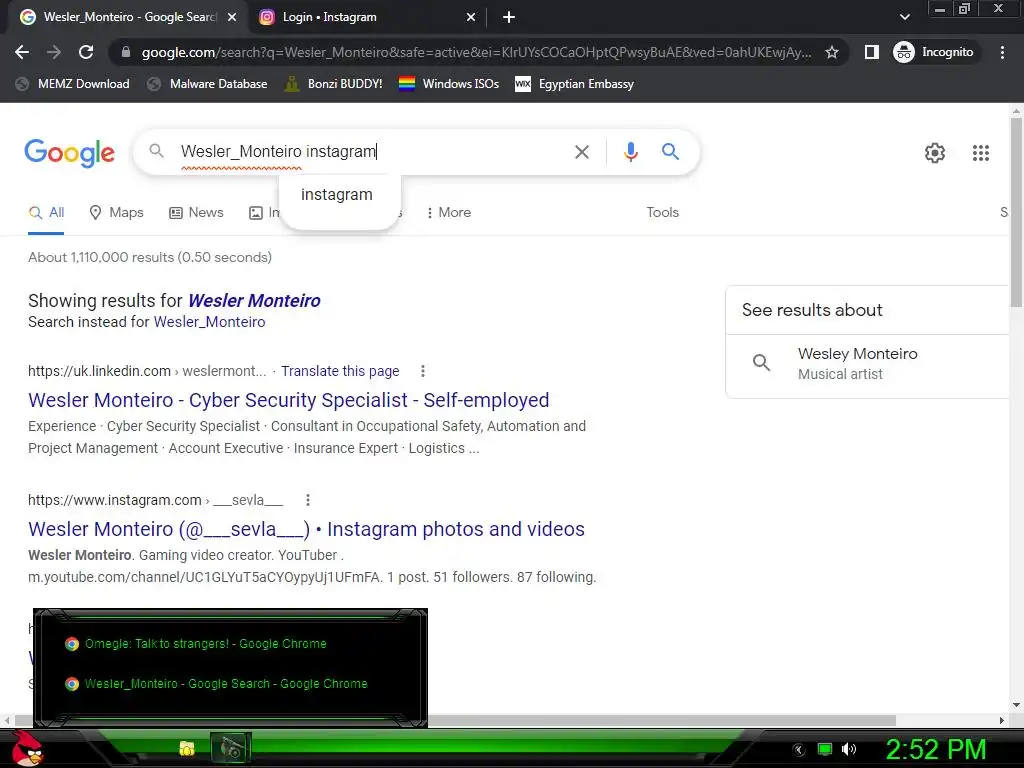Click the Google logo
This screenshot has height=768, width=1024.
coord(69,153)
